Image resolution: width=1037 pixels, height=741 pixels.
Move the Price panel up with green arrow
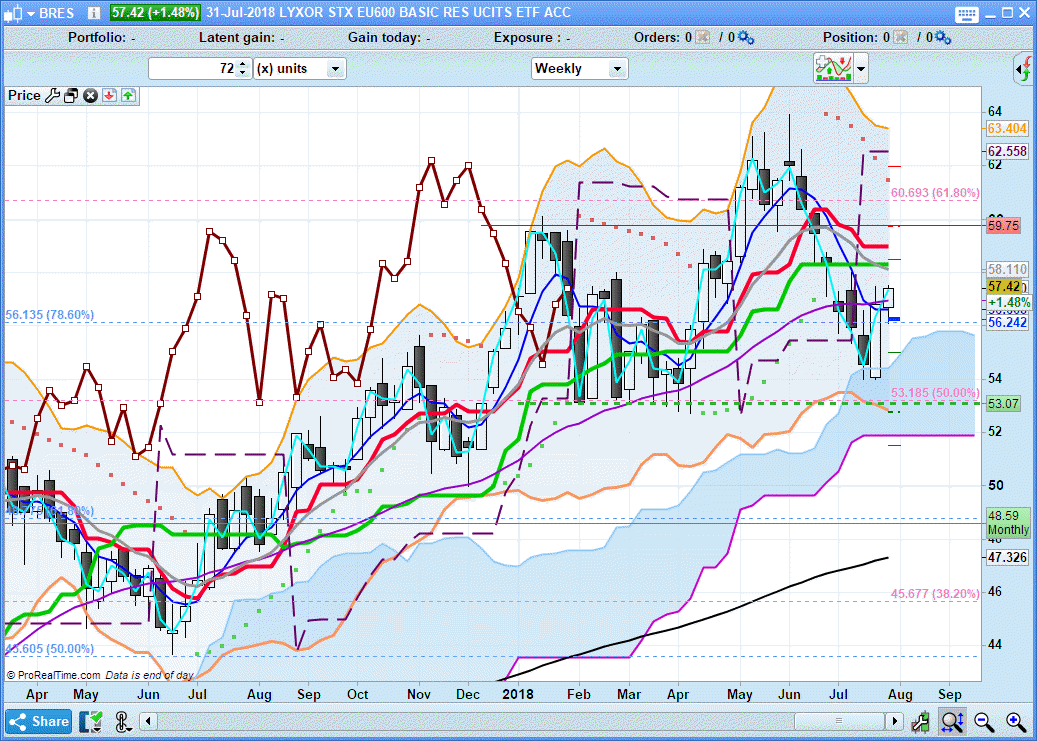(x=128, y=95)
